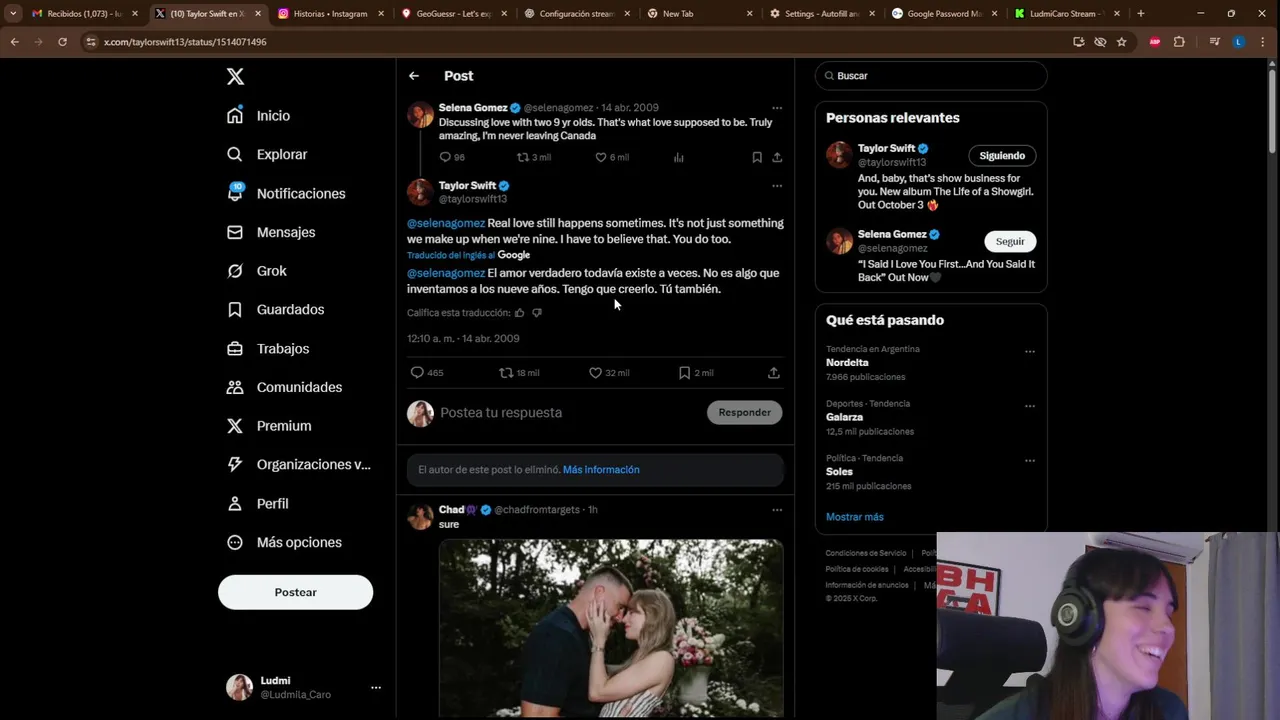This screenshot has height=720, width=1280.
Task: Reload the page
Action: 62,42
